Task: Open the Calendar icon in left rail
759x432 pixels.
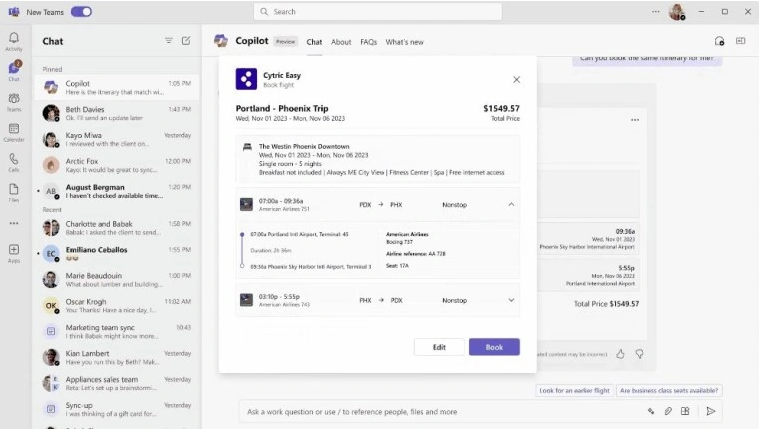Action: (x=14, y=129)
